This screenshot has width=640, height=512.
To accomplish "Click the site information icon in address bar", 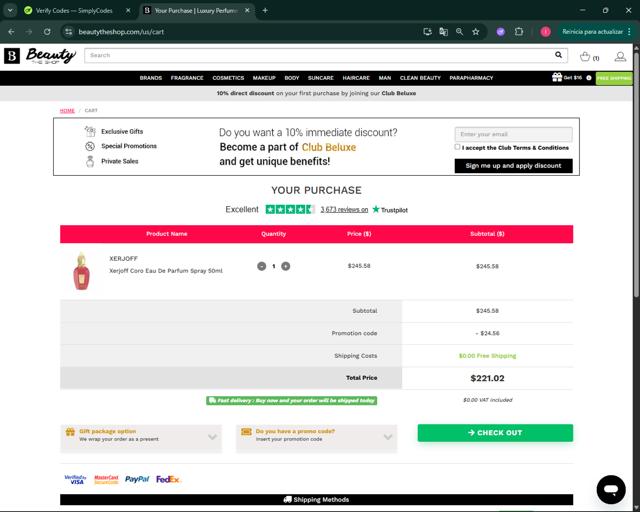I will pyautogui.click(x=69, y=31).
